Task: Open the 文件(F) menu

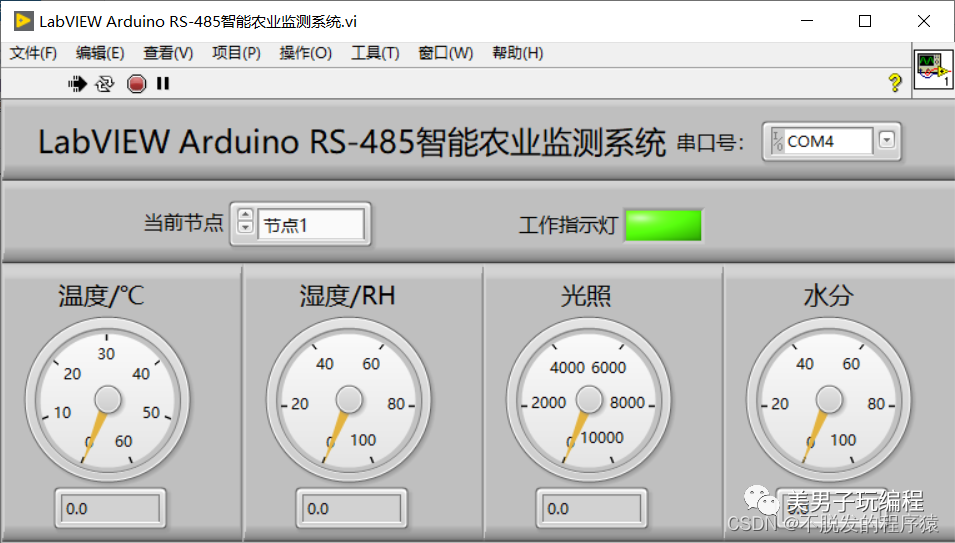Action: coord(33,53)
